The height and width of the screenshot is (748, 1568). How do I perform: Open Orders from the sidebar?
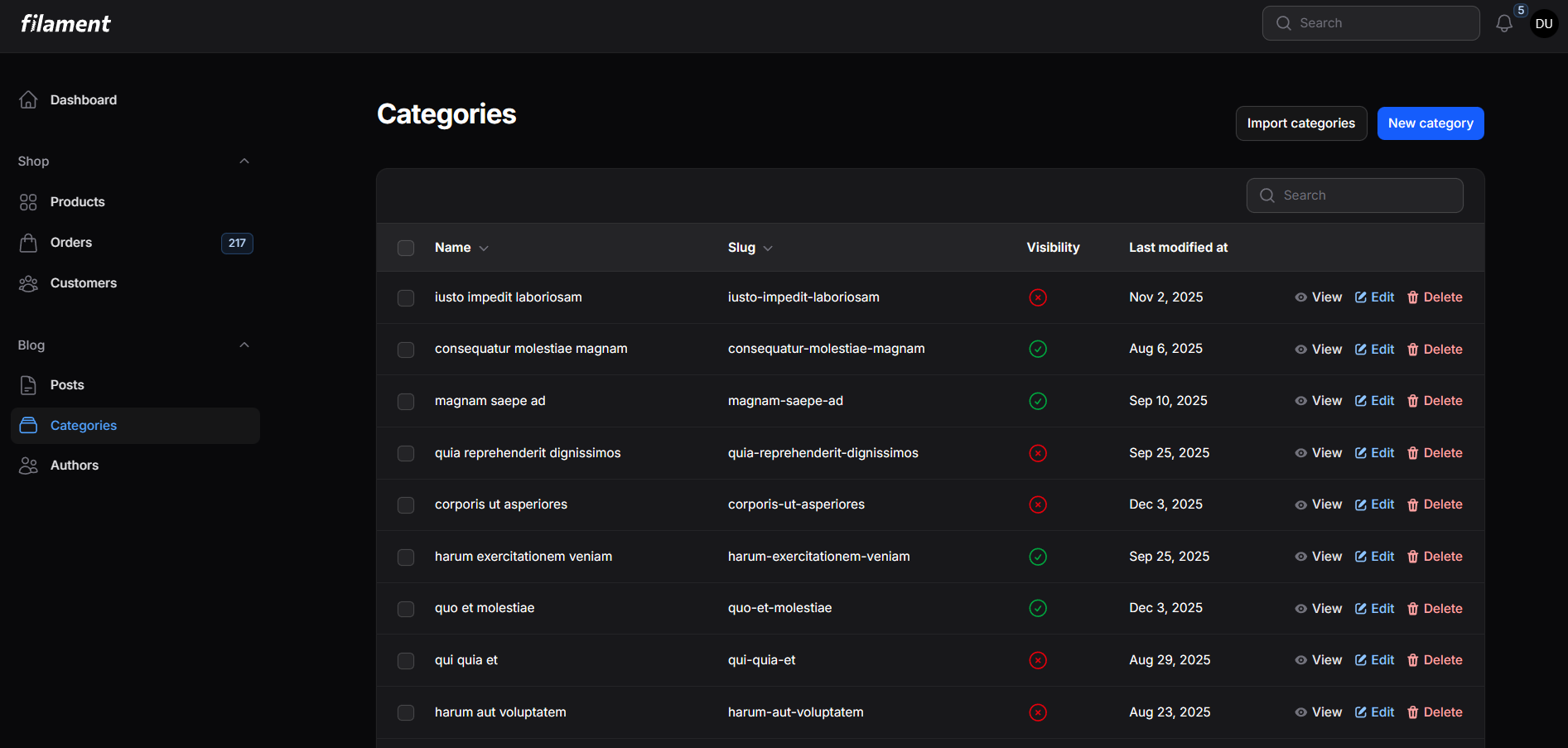(x=71, y=243)
